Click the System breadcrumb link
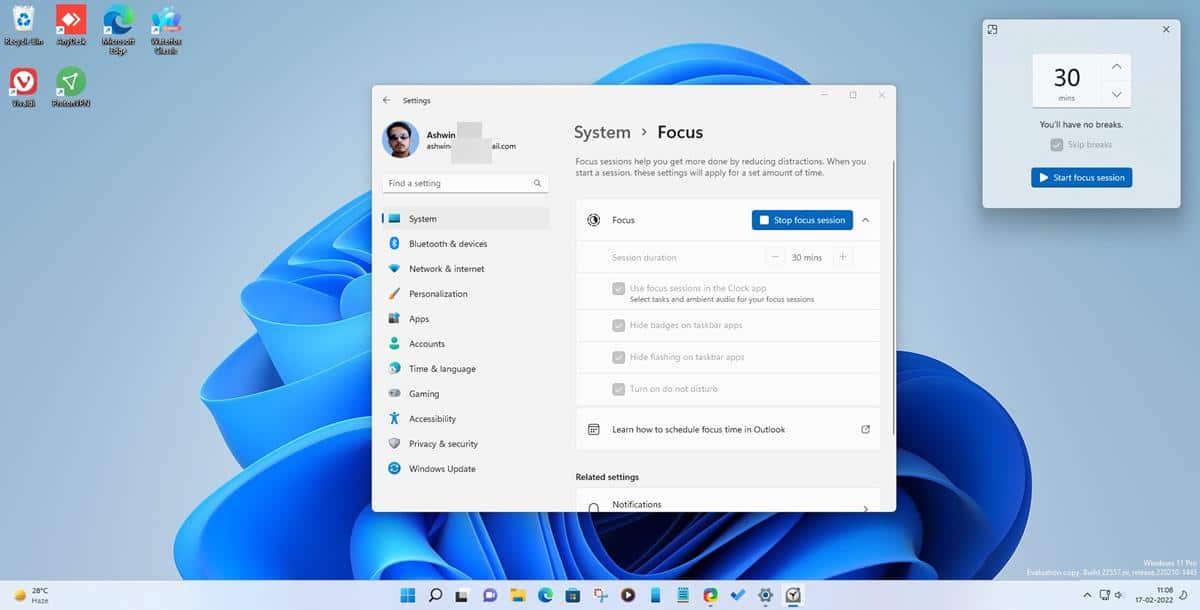The image size is (1200, 610). pos(602,132)
